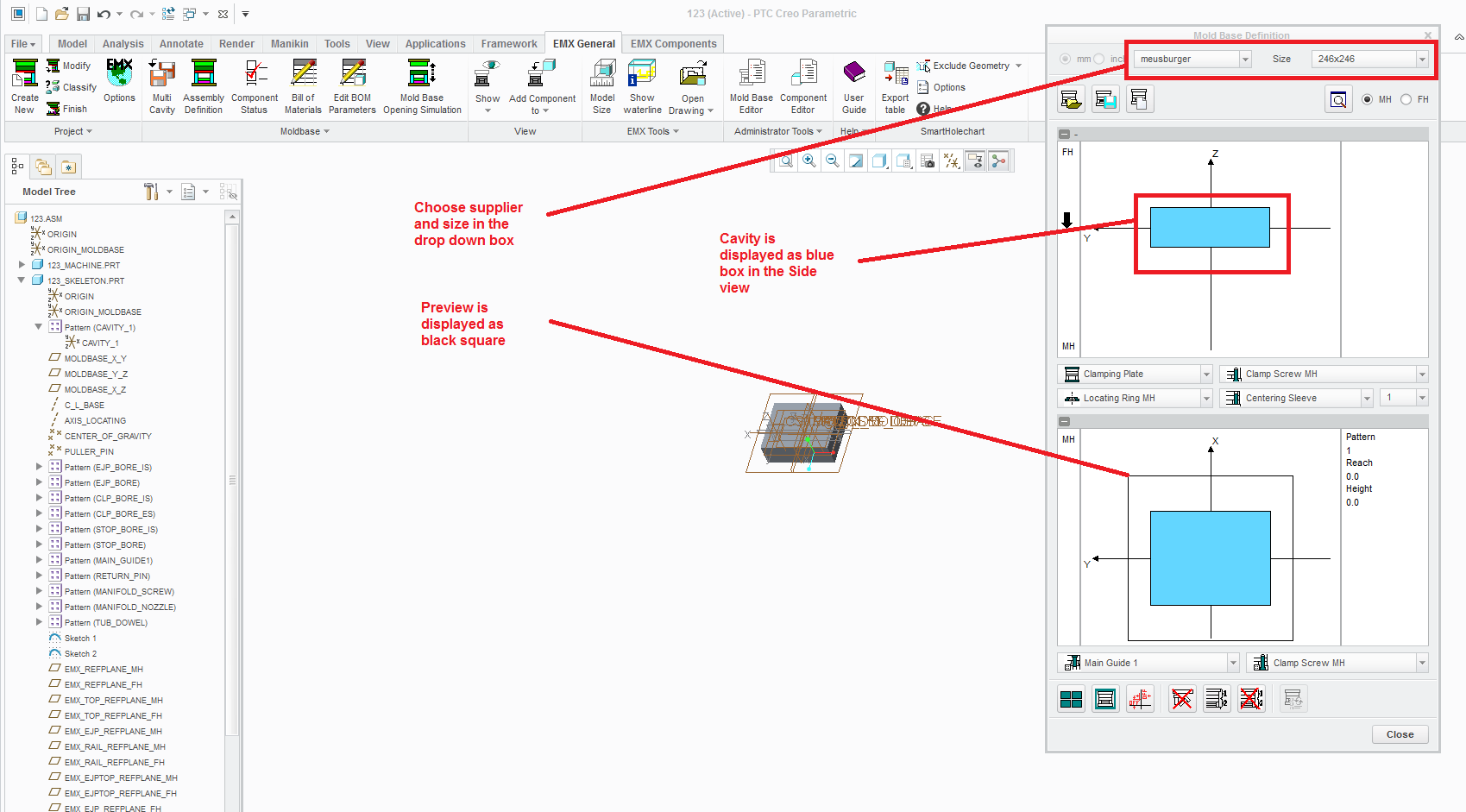Collapse the side view section toggle
Image resolution: width=1466 pixels, height=812 pixels.
(1064, 135)
